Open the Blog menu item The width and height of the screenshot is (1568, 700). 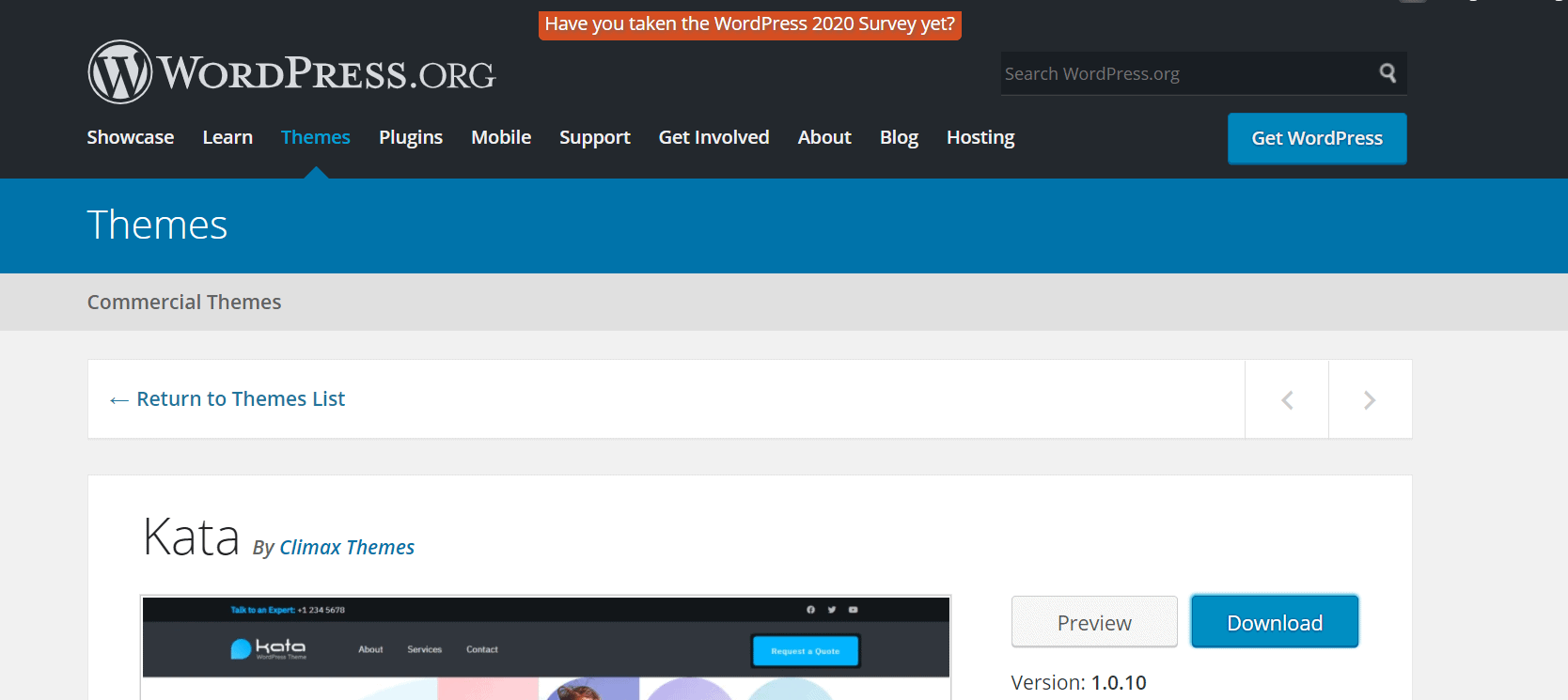[899, 137]
